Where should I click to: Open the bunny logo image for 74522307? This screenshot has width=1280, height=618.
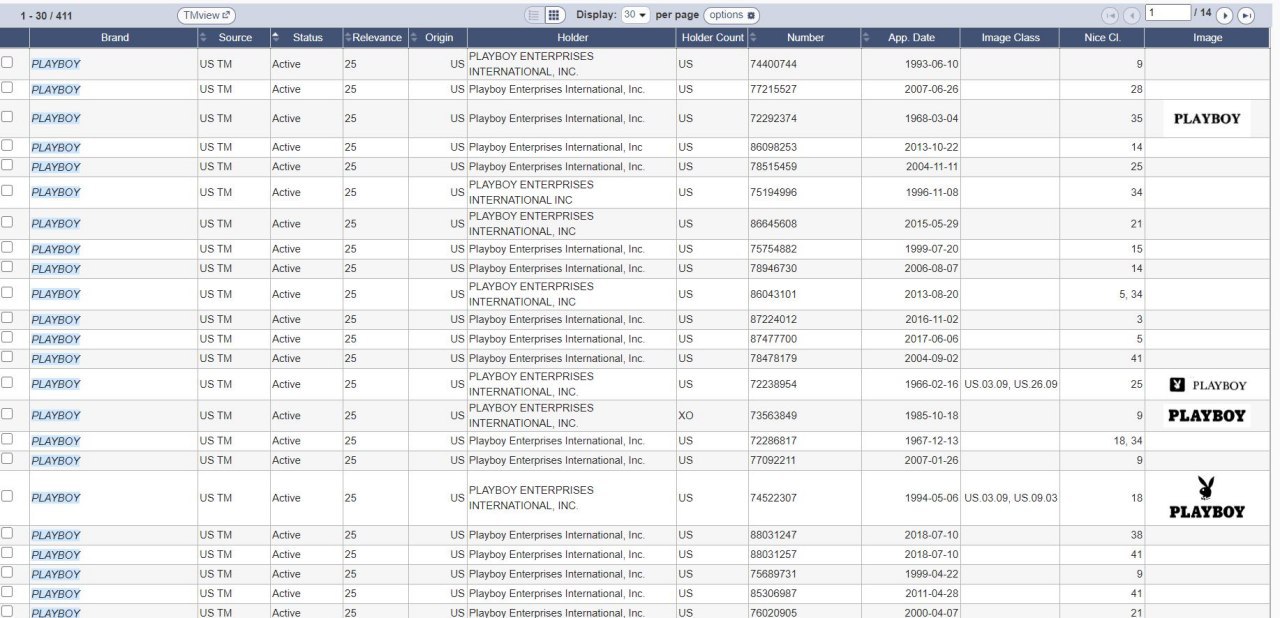coord(1207,498)
